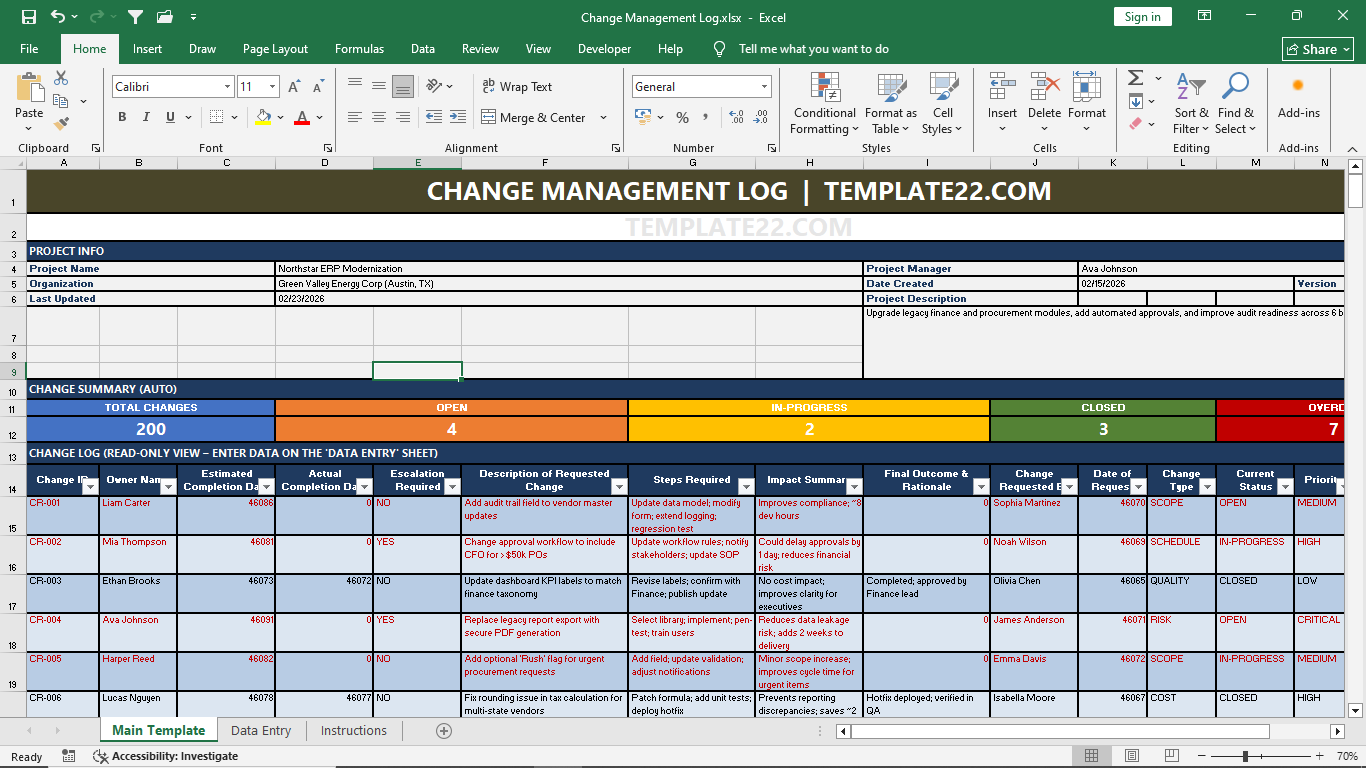Screen dimensions: 1366x770
Task: Click the New sheet plus icon
Action: (x=444, y=731)
